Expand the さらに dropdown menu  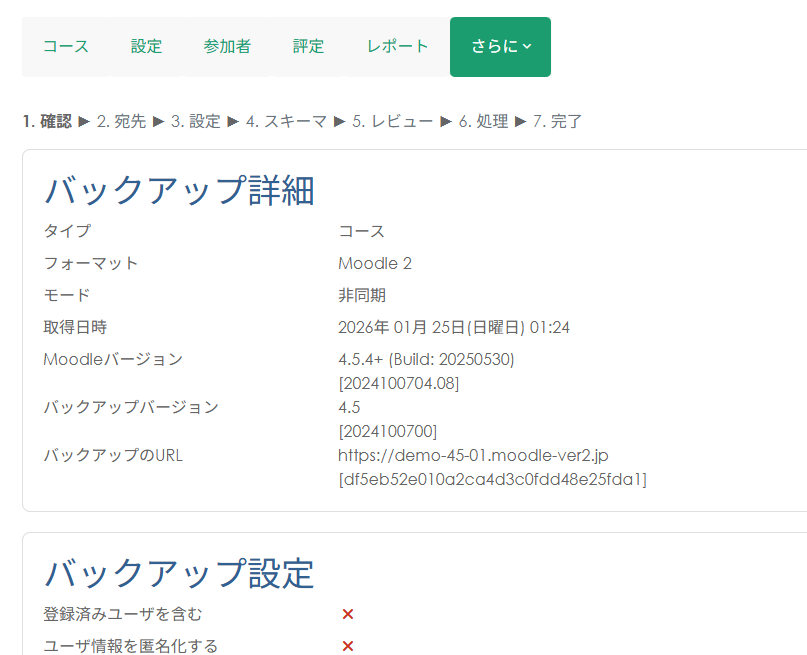pos(500,46)
